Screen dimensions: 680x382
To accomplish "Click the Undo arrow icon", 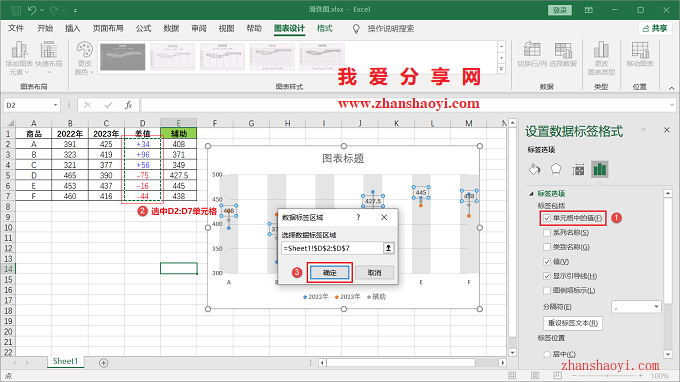I will point(32,10).
